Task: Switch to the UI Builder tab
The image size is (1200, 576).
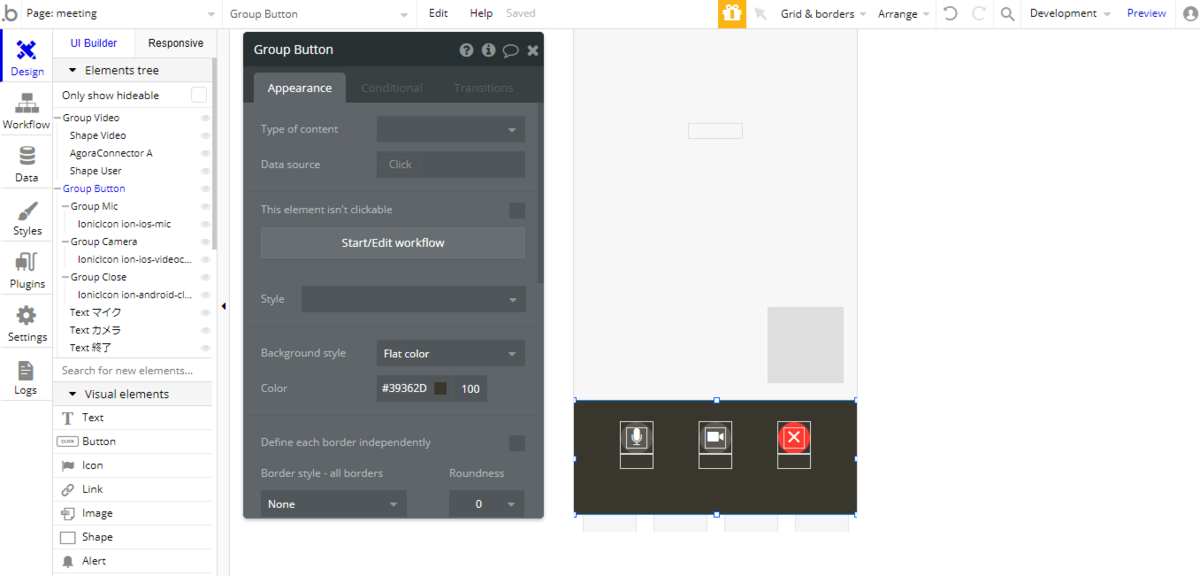Action: (x=93, y=44)
